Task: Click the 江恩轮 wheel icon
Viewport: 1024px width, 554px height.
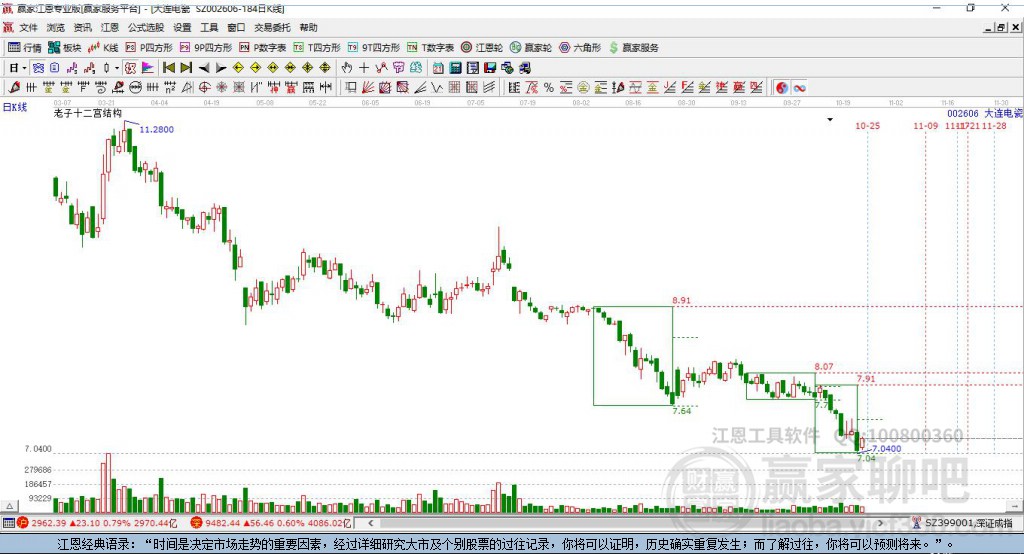Action: tap(466, 48)
